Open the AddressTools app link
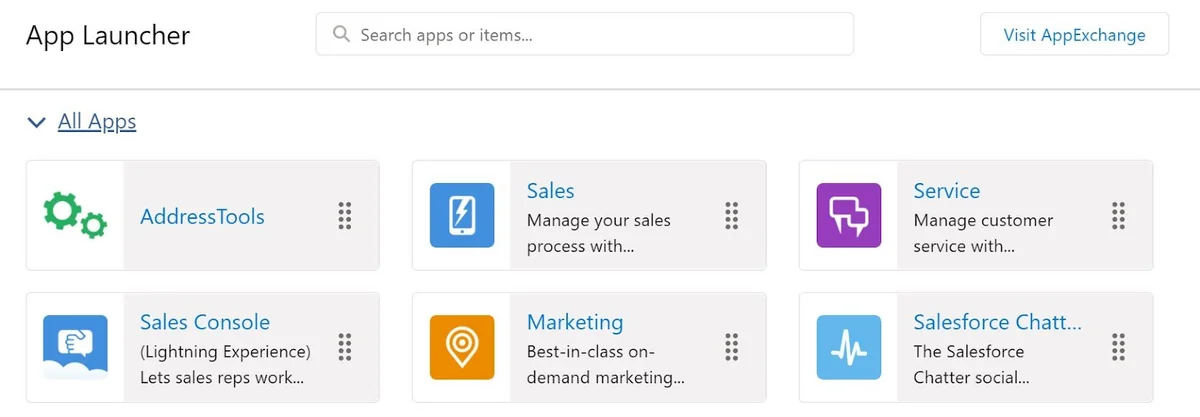 (202, 216)
